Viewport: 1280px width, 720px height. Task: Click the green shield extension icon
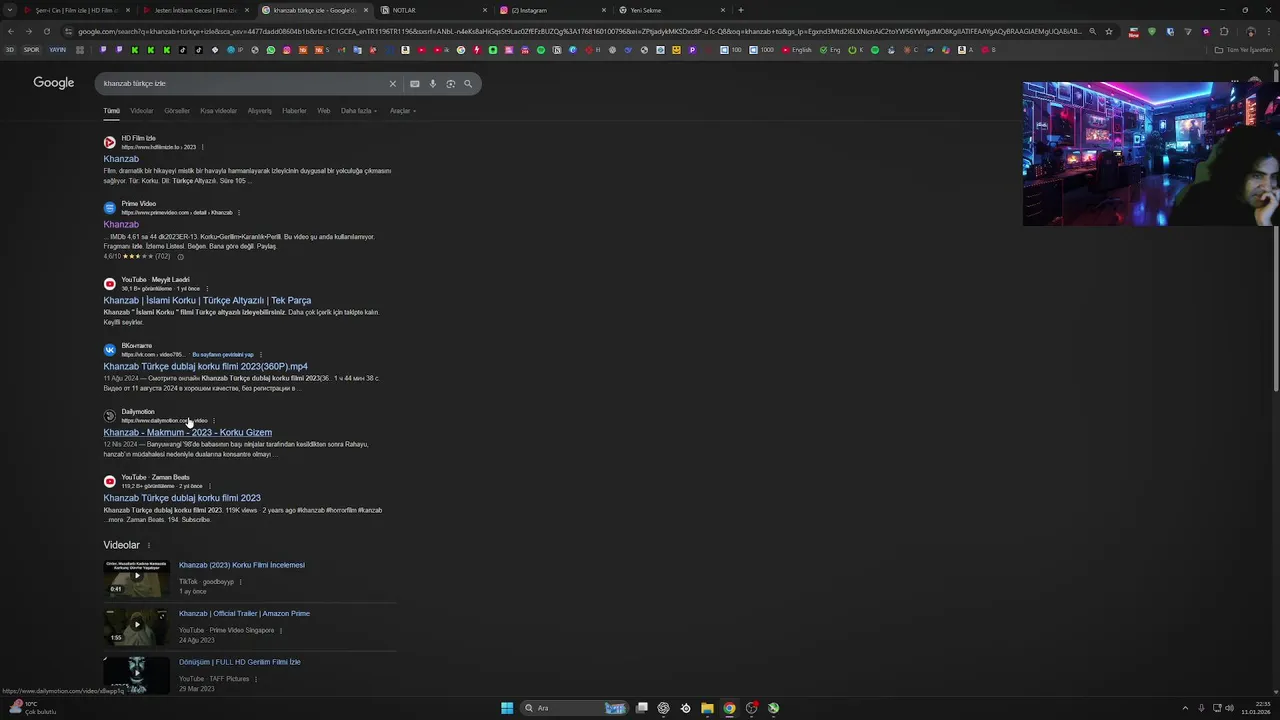click(x=1152, y=31)
